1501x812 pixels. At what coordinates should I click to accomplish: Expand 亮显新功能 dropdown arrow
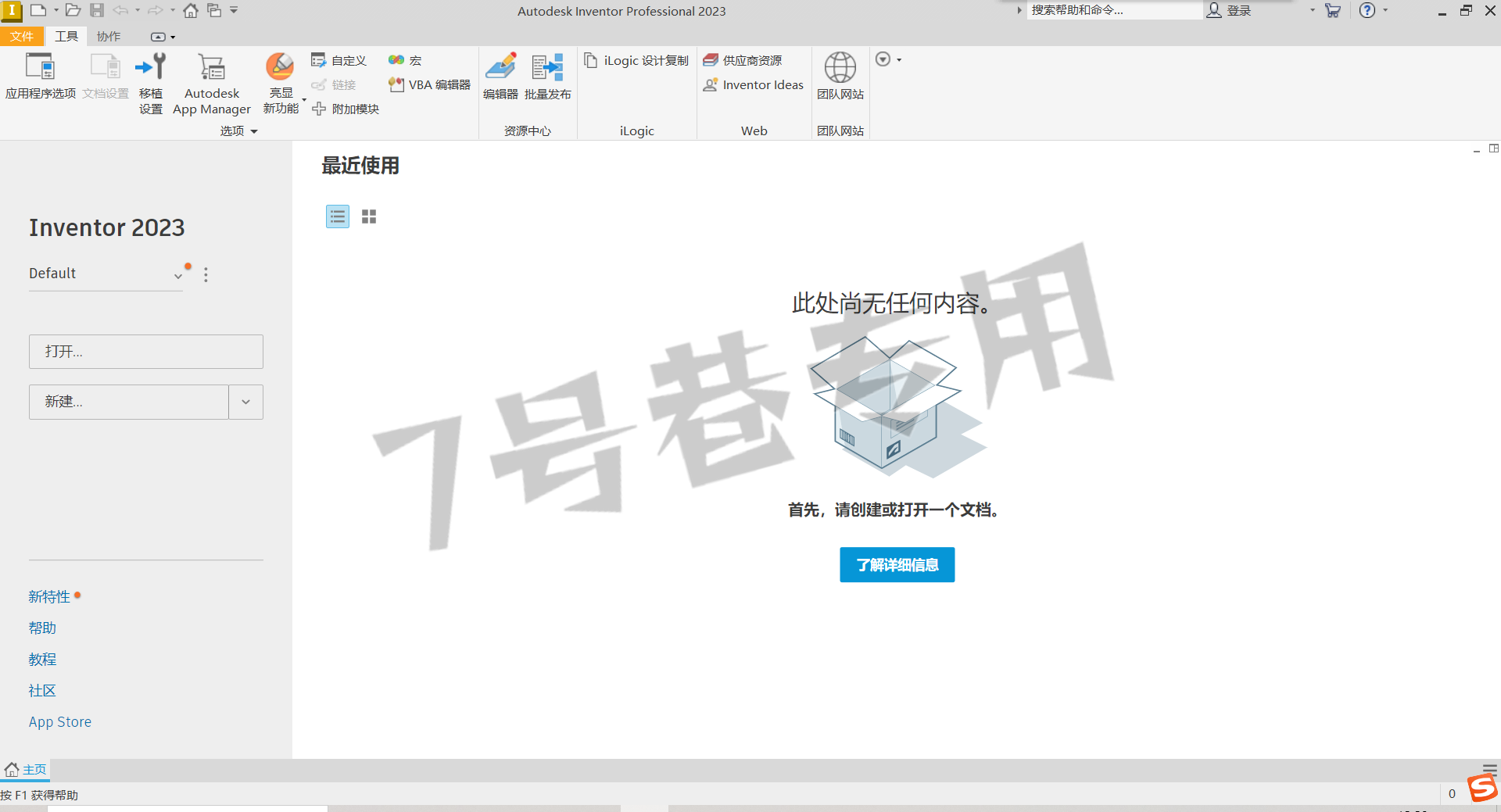tap(304, 100)
